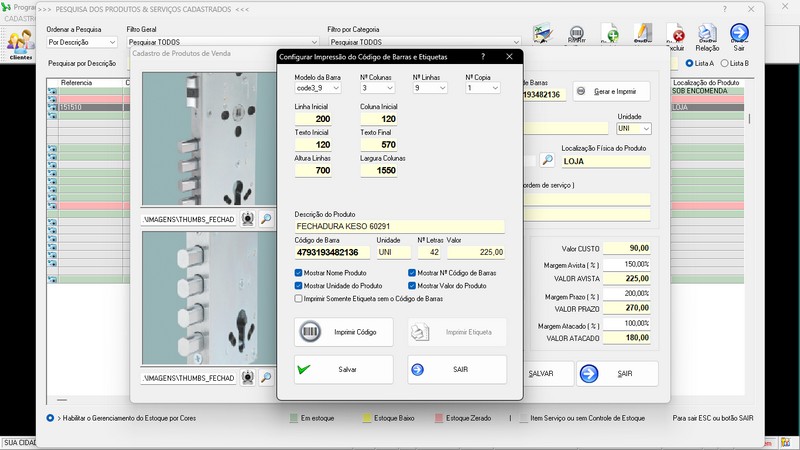Click the Gerar e Imprimir button
Screen dimensions: 800x450
tap(611, 91)
